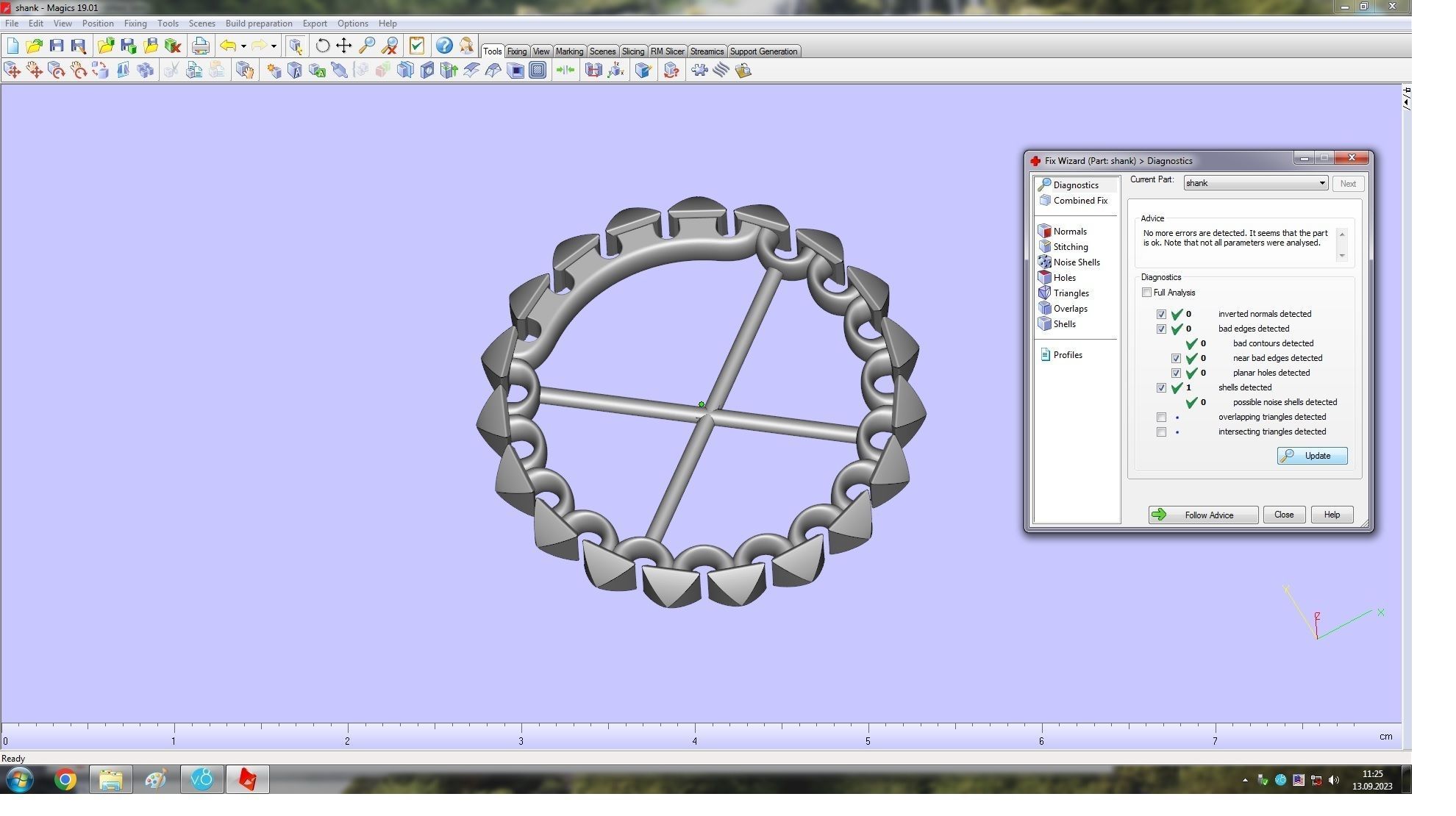Open the Current Part dropdown

point(1321,183)
